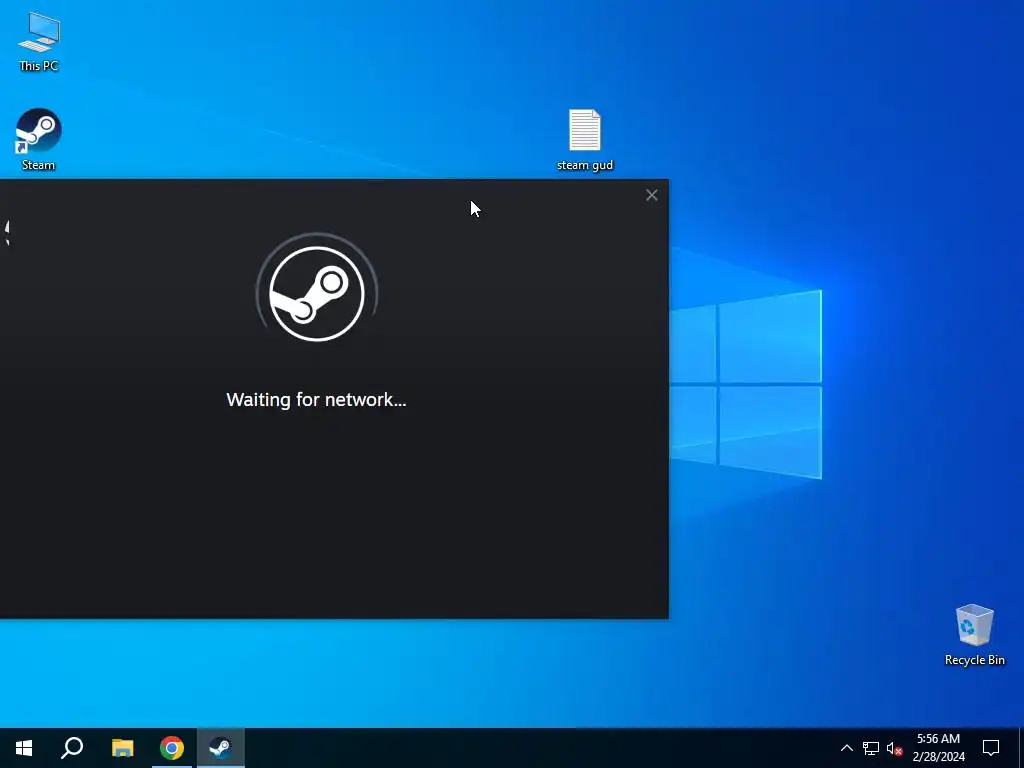Open Google Chrome from taskbar
Image resolution: width=1024 pixels, height=768 pixels.
click(172, 748)
